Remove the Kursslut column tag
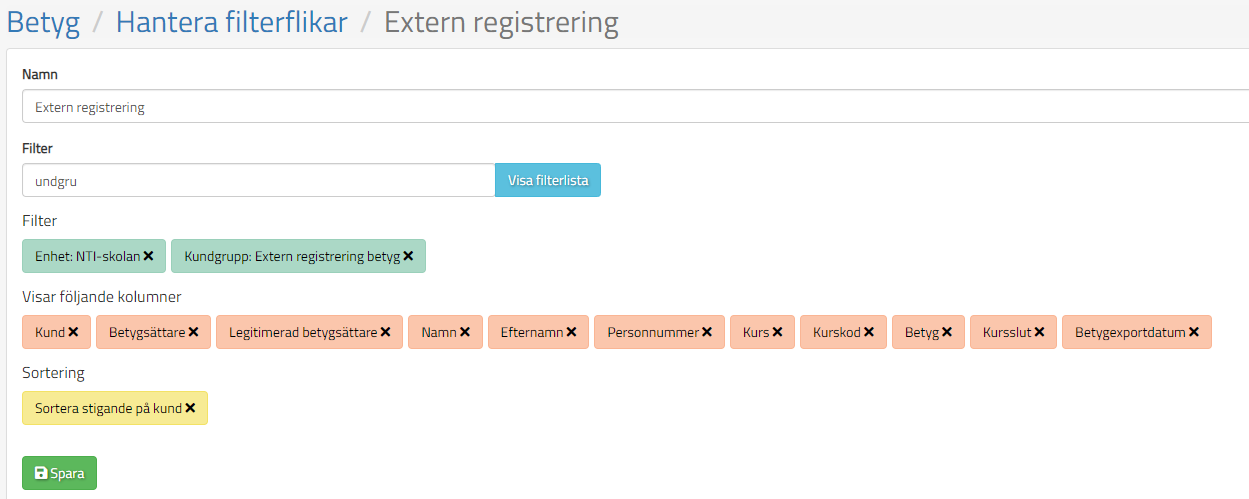 click(1039, 332)
